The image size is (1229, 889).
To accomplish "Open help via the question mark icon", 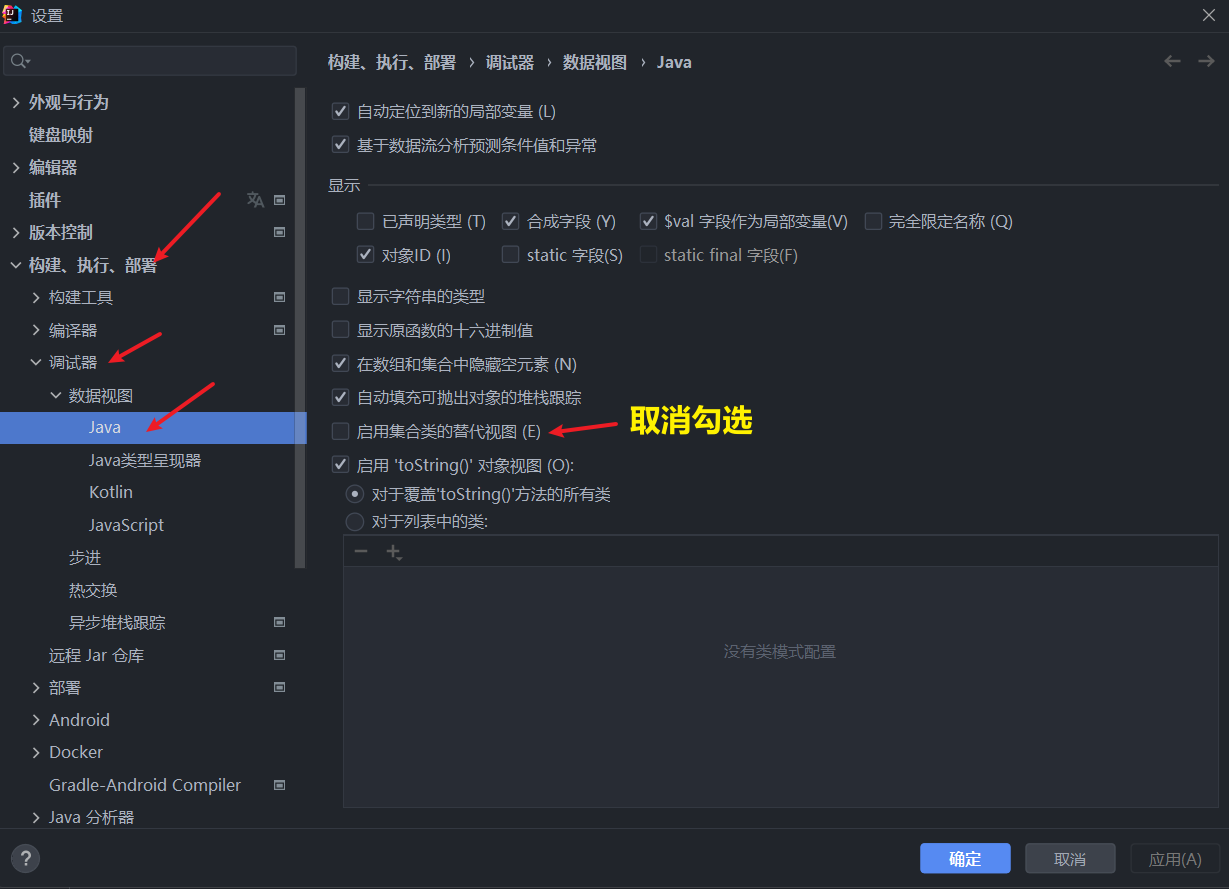I will click(x=25, y=858).
